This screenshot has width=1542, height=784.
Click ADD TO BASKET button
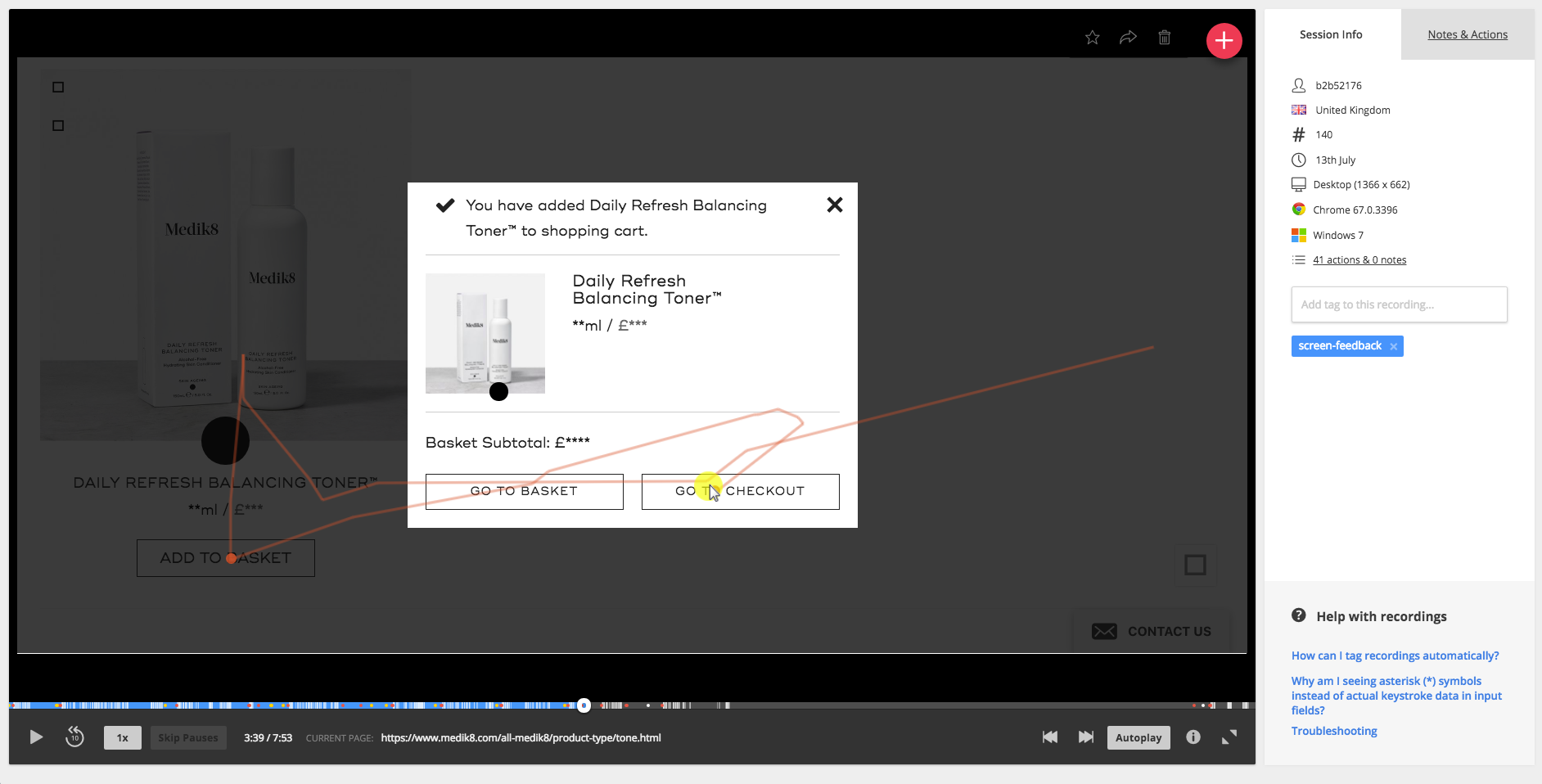click(x=226, y=558)
